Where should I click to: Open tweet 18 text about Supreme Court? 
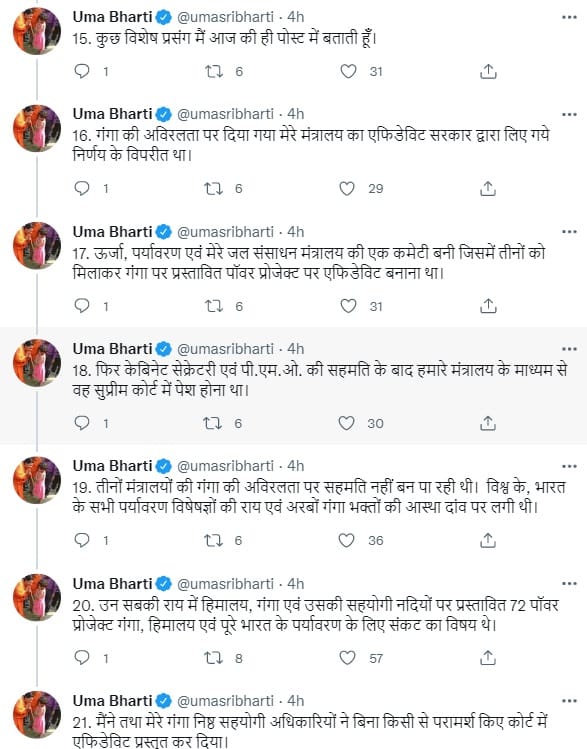320,380
